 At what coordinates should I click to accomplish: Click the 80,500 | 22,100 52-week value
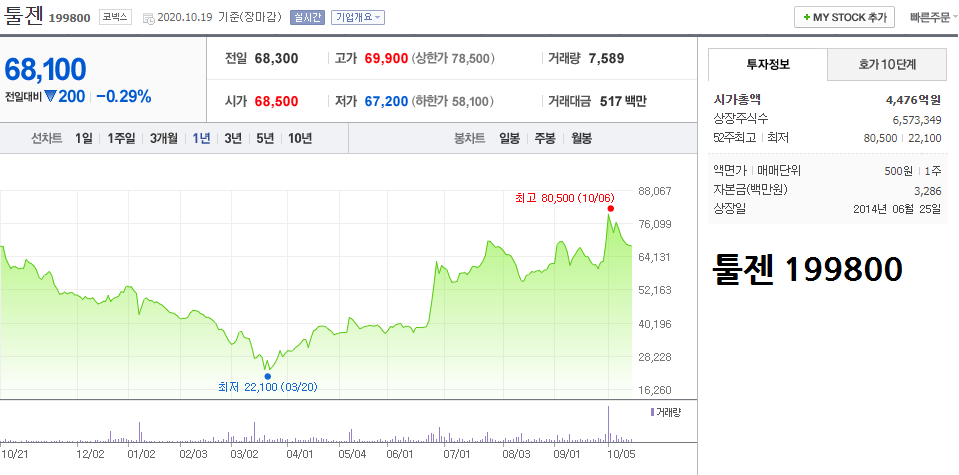903,139
